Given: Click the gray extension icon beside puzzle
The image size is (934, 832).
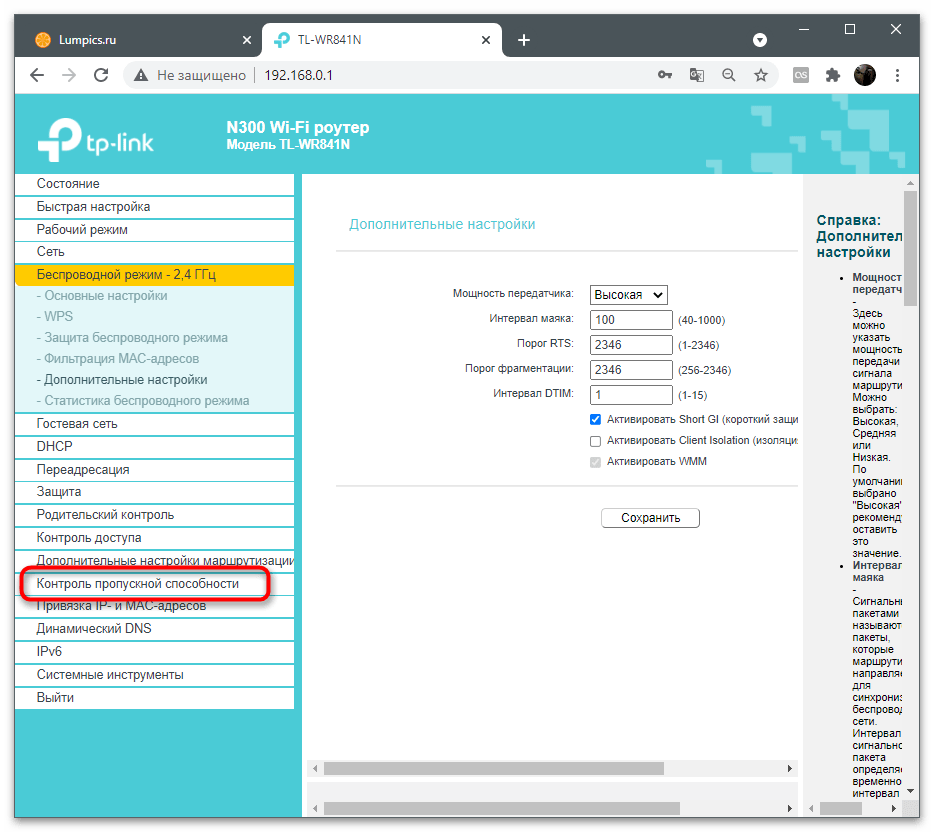Looking at the screenshot, I should tap(801, 75).
